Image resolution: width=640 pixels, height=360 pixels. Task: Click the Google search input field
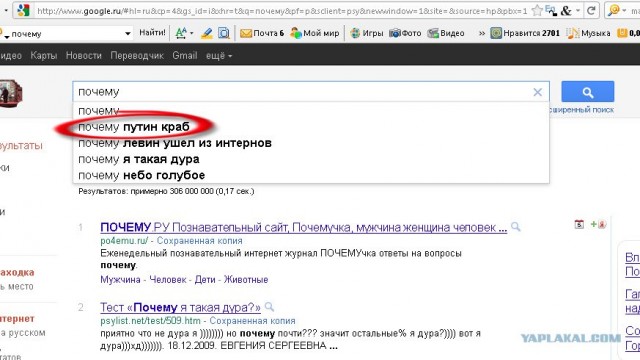click(x=302, y=92)
